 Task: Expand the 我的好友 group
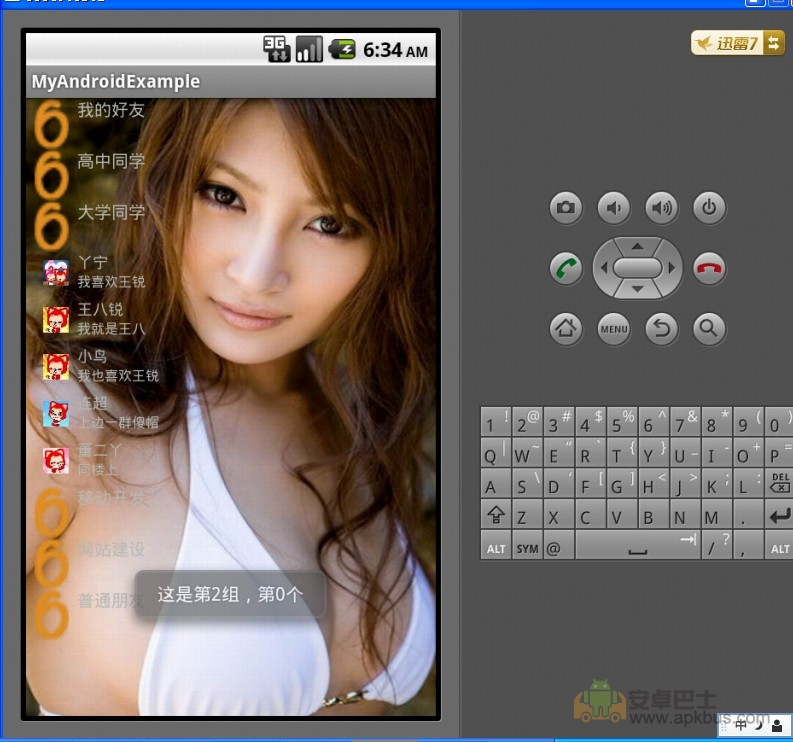pyautogui.click(x=231, y=124)
